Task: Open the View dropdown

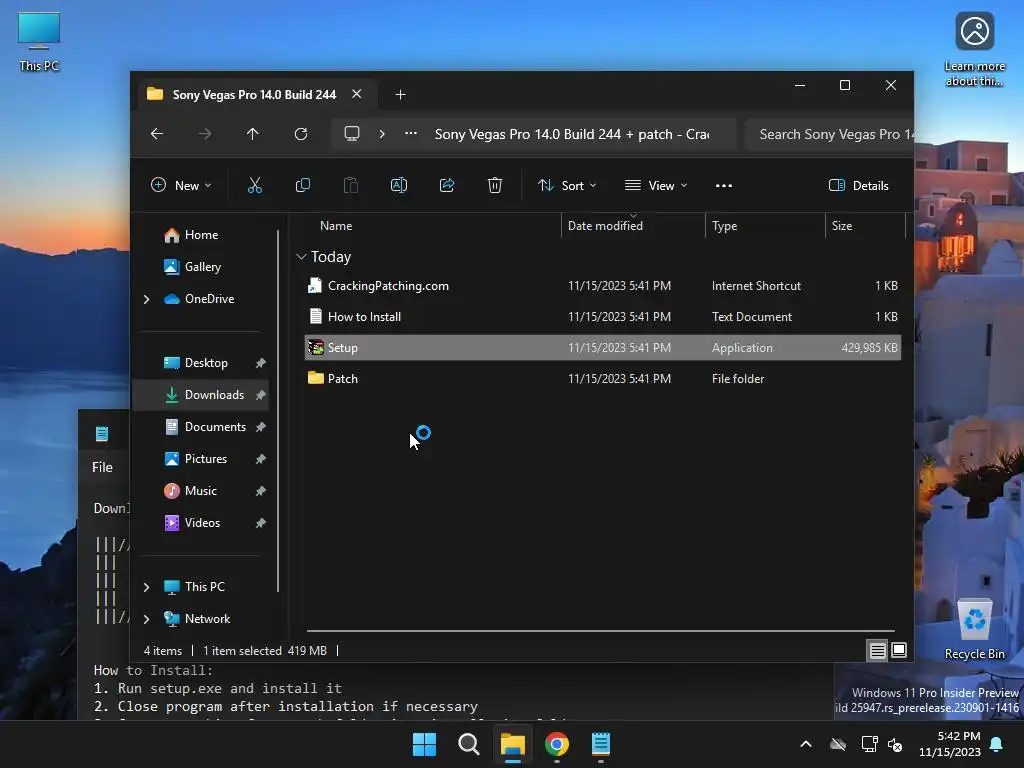Action: [x=656, y=185]
